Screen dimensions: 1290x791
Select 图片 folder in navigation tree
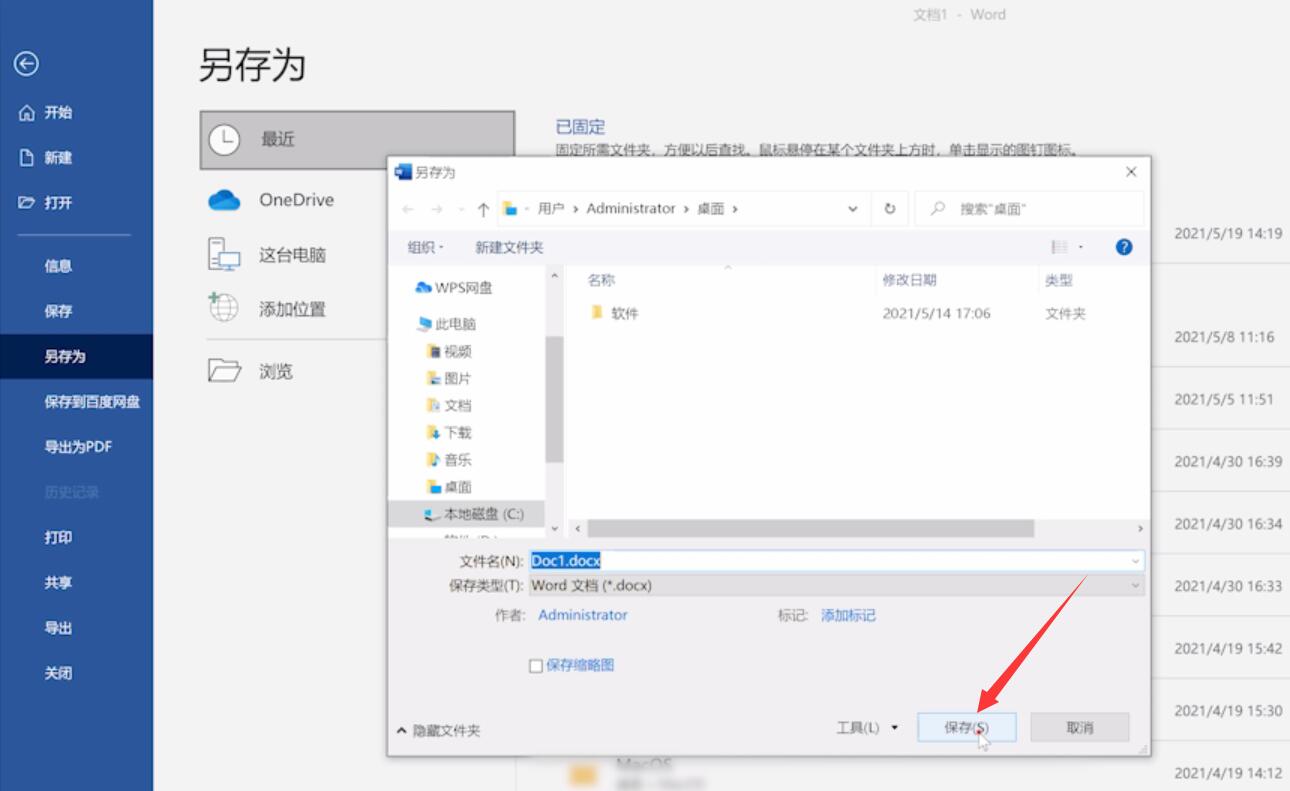[x=449, y=378]
